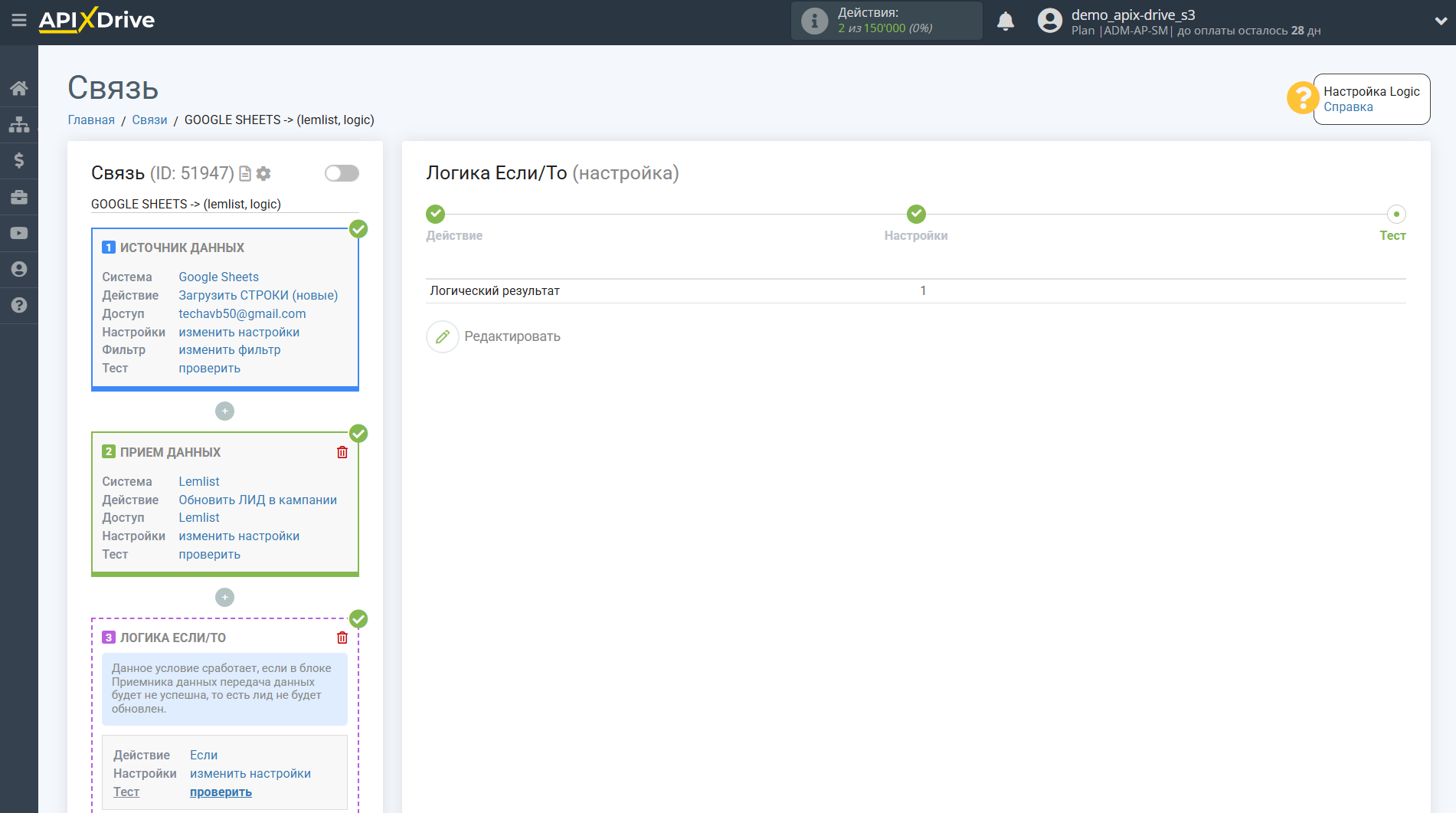The height and width of the screenshot is (813, 1456).
Task: Add a block after data receiver
Action: pos(224,597)
